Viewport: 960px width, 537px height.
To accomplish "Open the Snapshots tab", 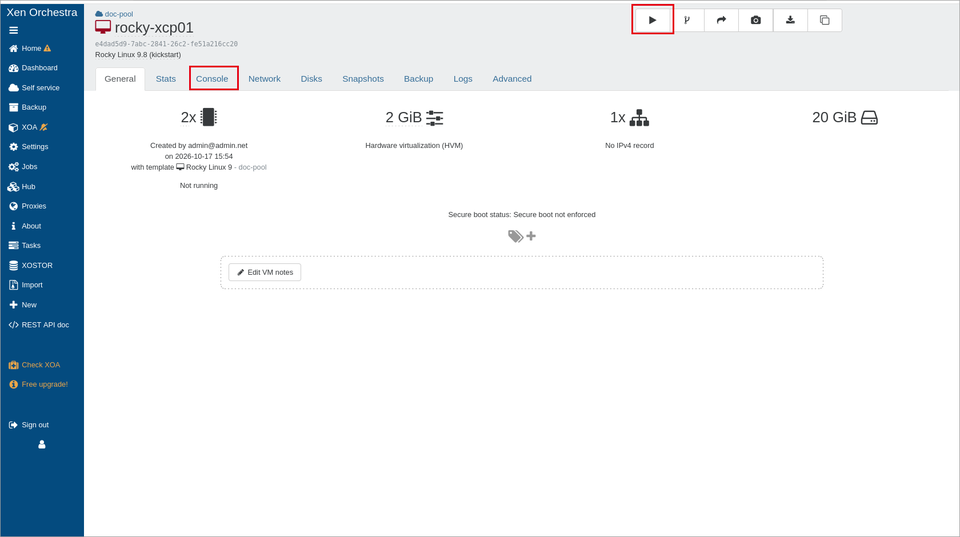I will tap(363, 79).
